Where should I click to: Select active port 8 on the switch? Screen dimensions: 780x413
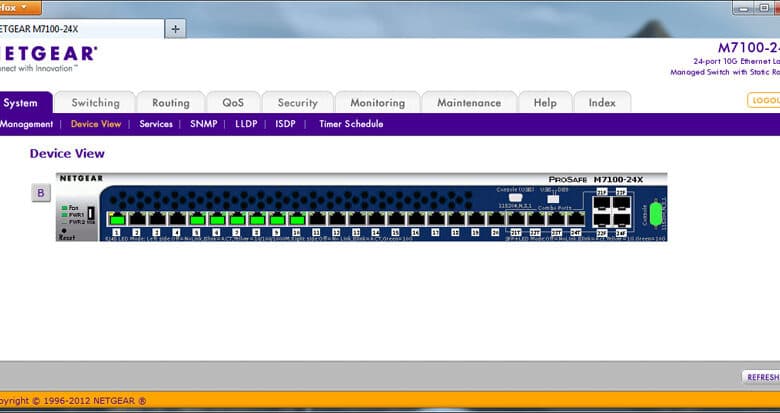pyautogui.click(x=257, y=218)
